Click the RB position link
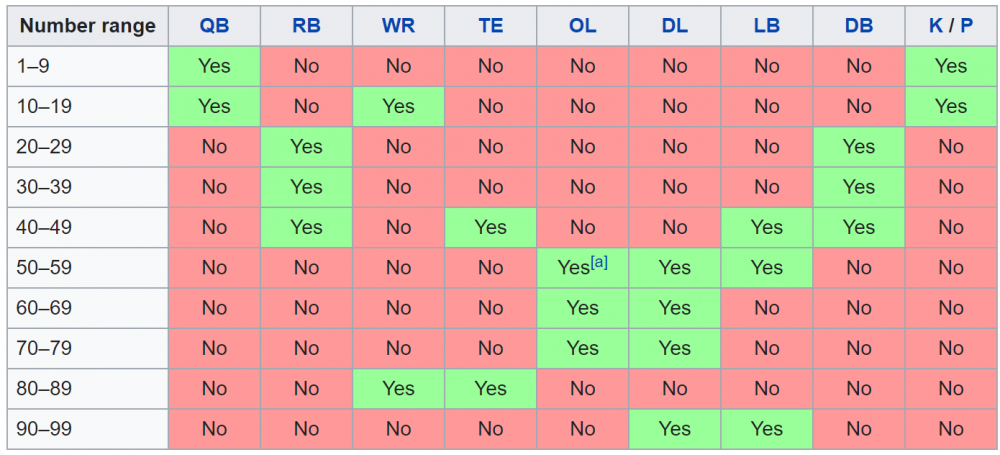The height and width of the screenshot is (455, 1000). pyautogui.click(x=306, y=26)
